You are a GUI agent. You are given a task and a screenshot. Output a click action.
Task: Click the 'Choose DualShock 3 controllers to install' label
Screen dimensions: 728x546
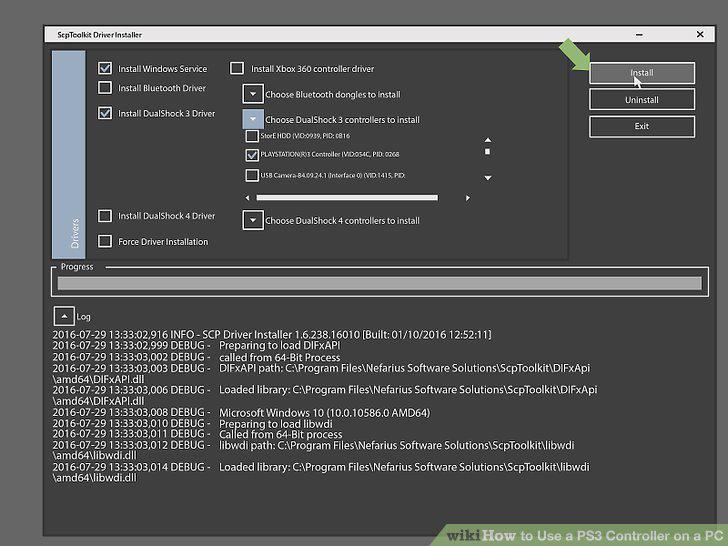click(342, 120)
